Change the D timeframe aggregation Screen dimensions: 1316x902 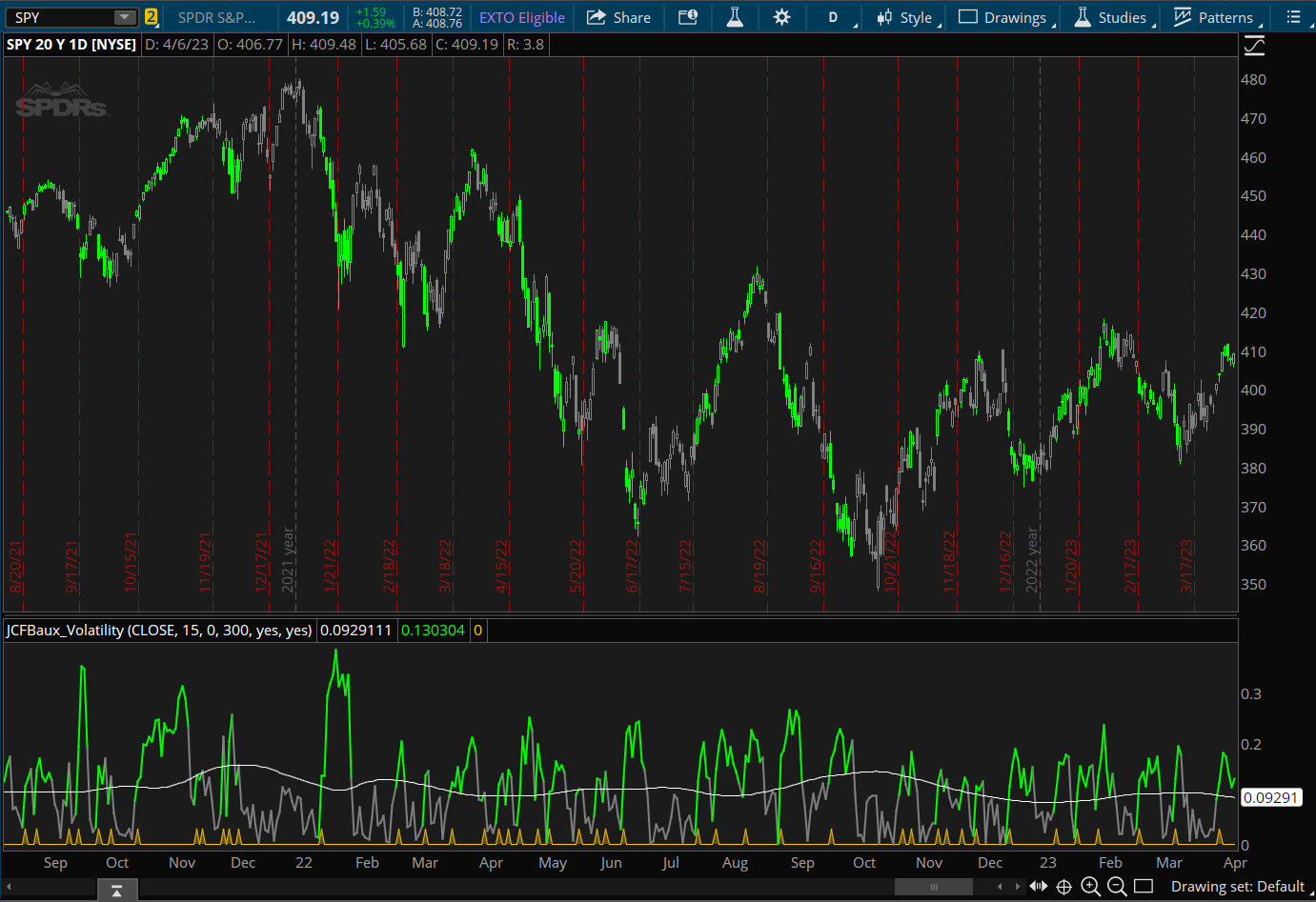834,17
